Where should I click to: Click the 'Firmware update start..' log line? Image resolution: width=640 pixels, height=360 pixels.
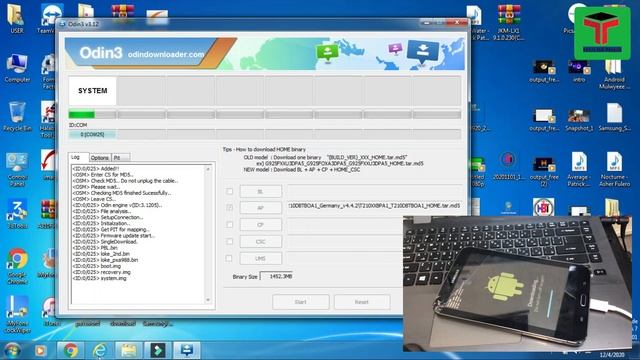(114, 236)
